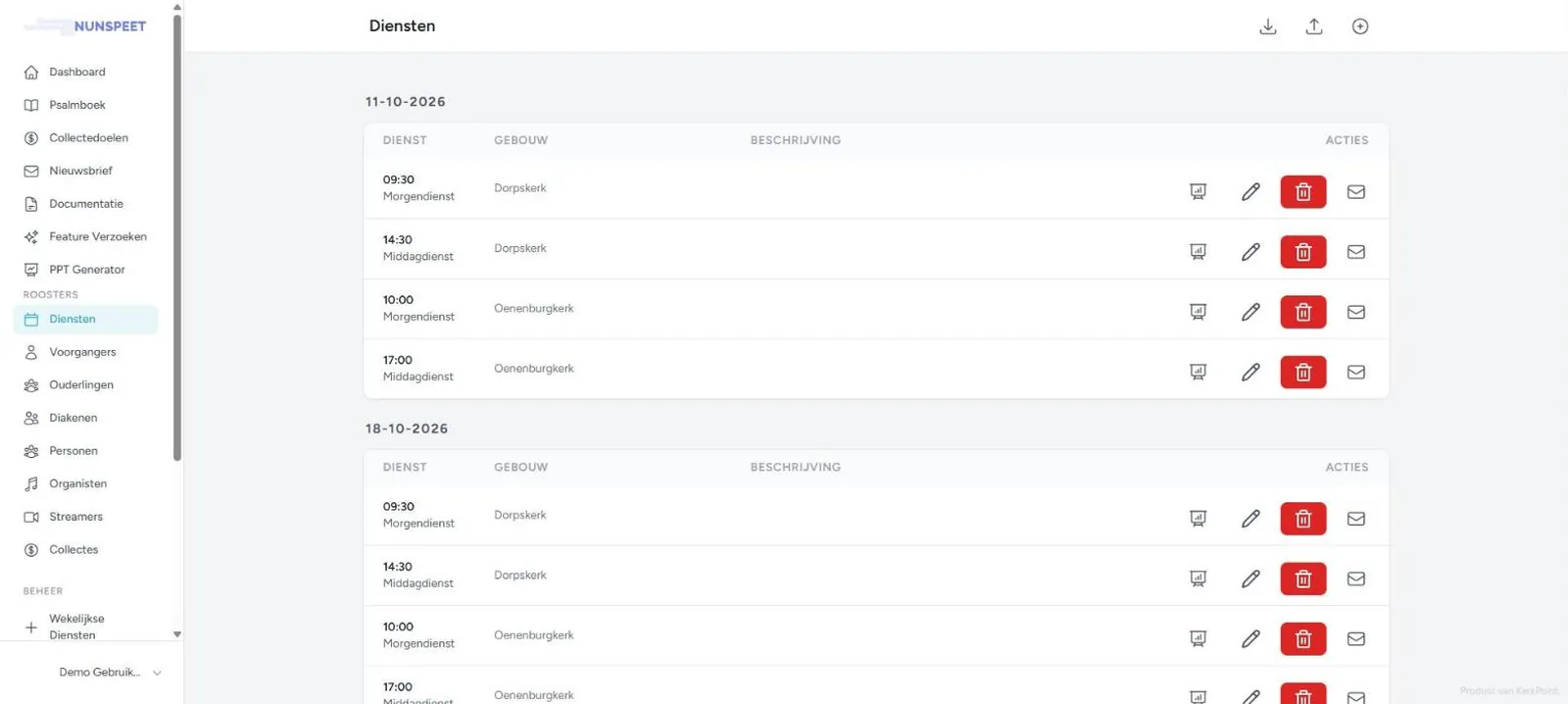Select Diensten in the Roosters menu
The height and width of the screenshot is (704, 1568).
85,320
